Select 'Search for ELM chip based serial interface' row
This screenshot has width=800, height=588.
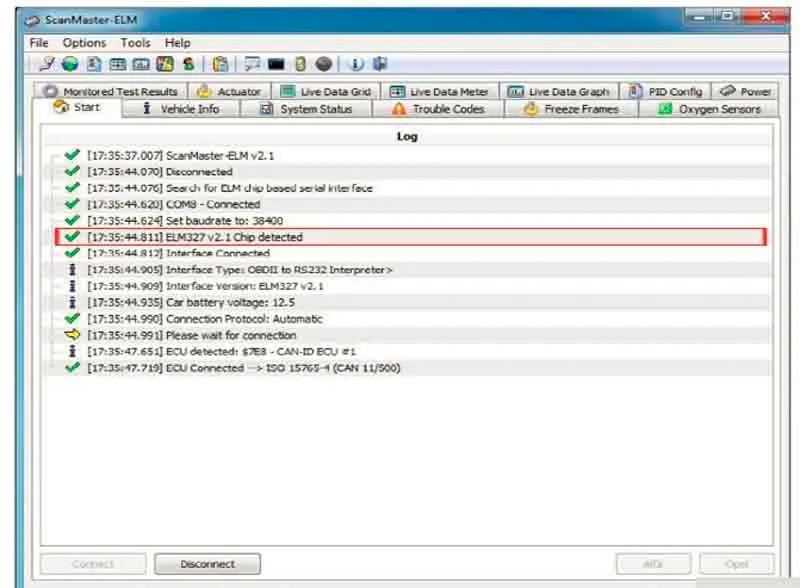click(x=407, y=188)
